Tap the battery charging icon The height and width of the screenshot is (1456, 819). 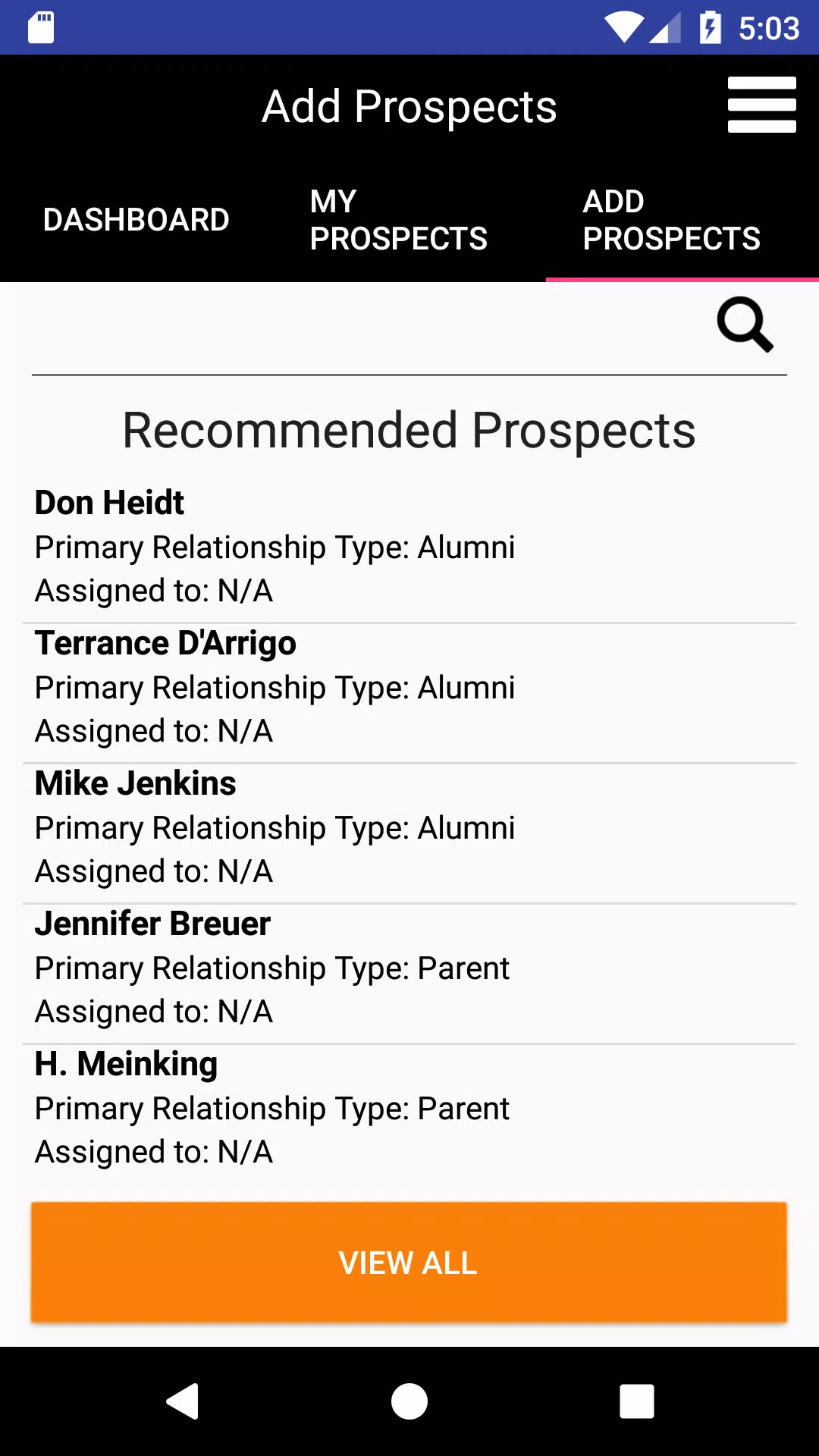710,28
